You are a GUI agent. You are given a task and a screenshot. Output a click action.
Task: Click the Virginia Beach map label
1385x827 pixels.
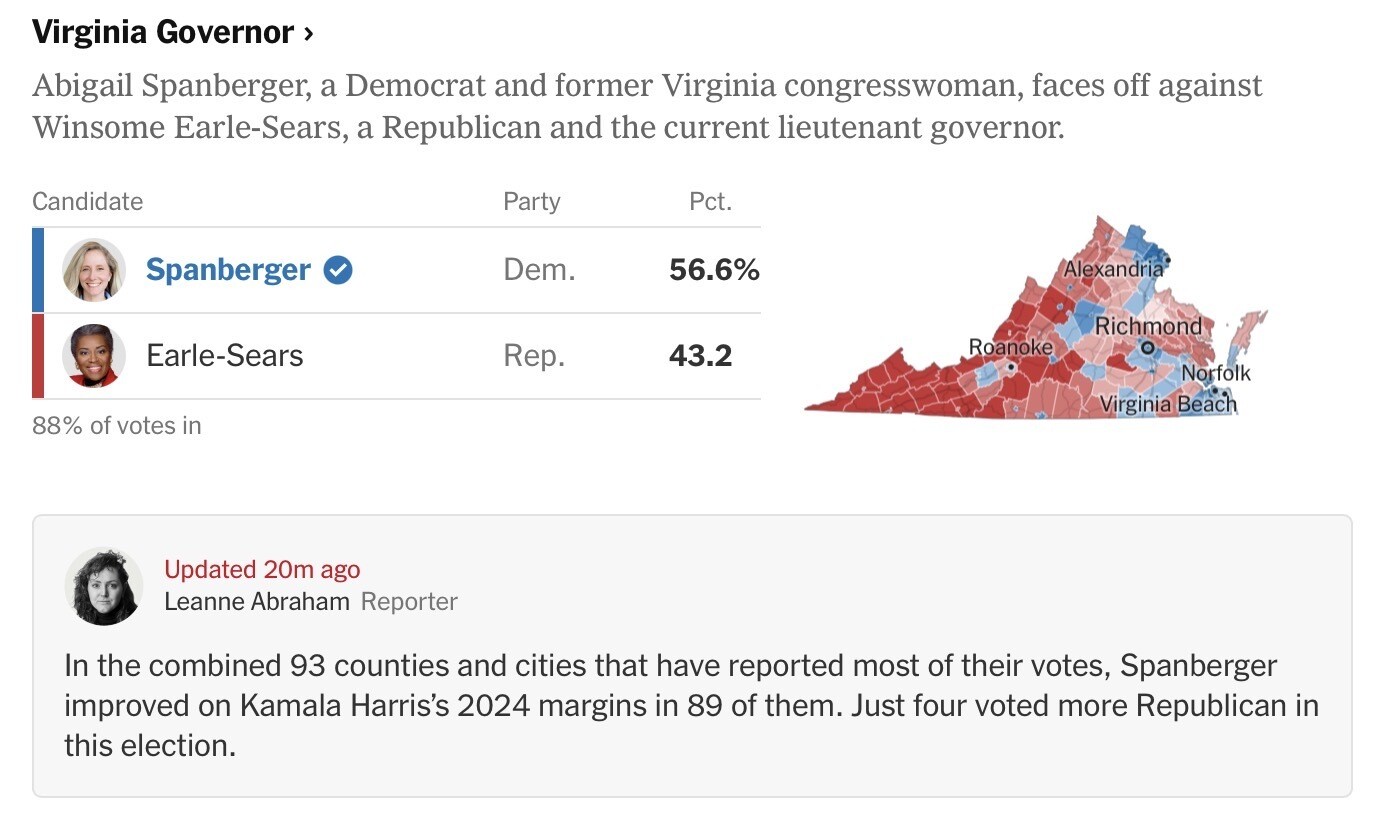1167,405
